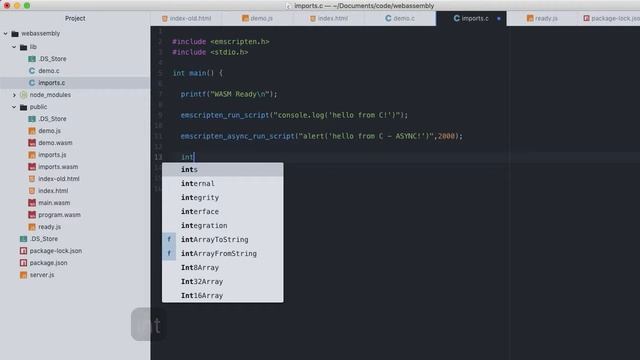Click the file icon in the window title
The image size is (640, 360).
[x=289, y=6]
